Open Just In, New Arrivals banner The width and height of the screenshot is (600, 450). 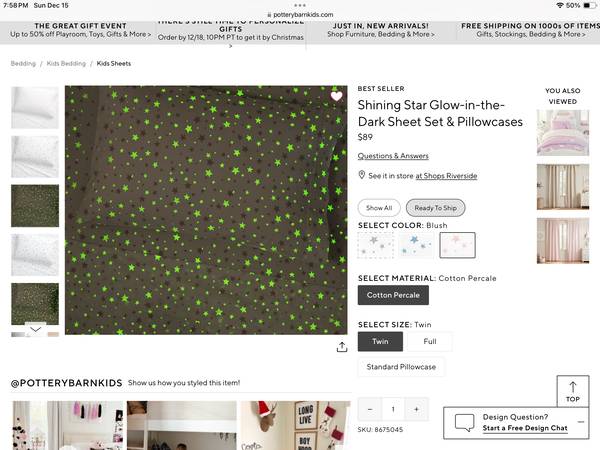click(x=381, y=30)
